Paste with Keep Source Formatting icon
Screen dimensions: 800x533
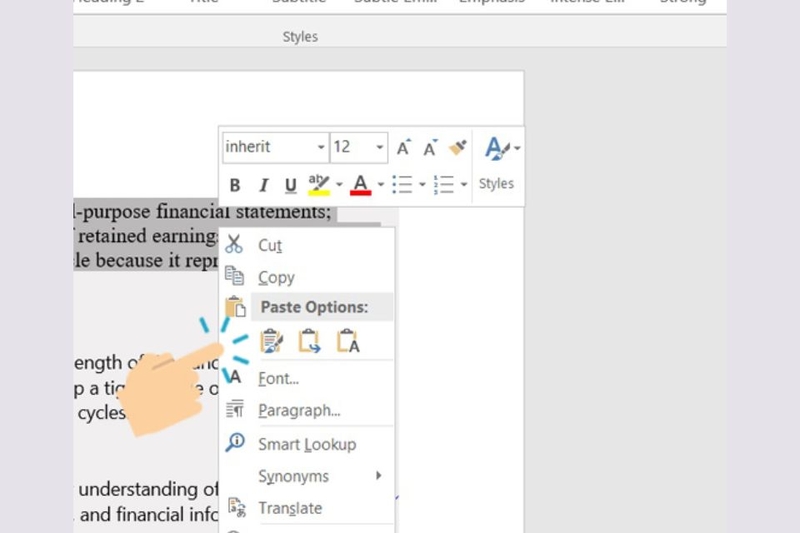click(271, 341)
